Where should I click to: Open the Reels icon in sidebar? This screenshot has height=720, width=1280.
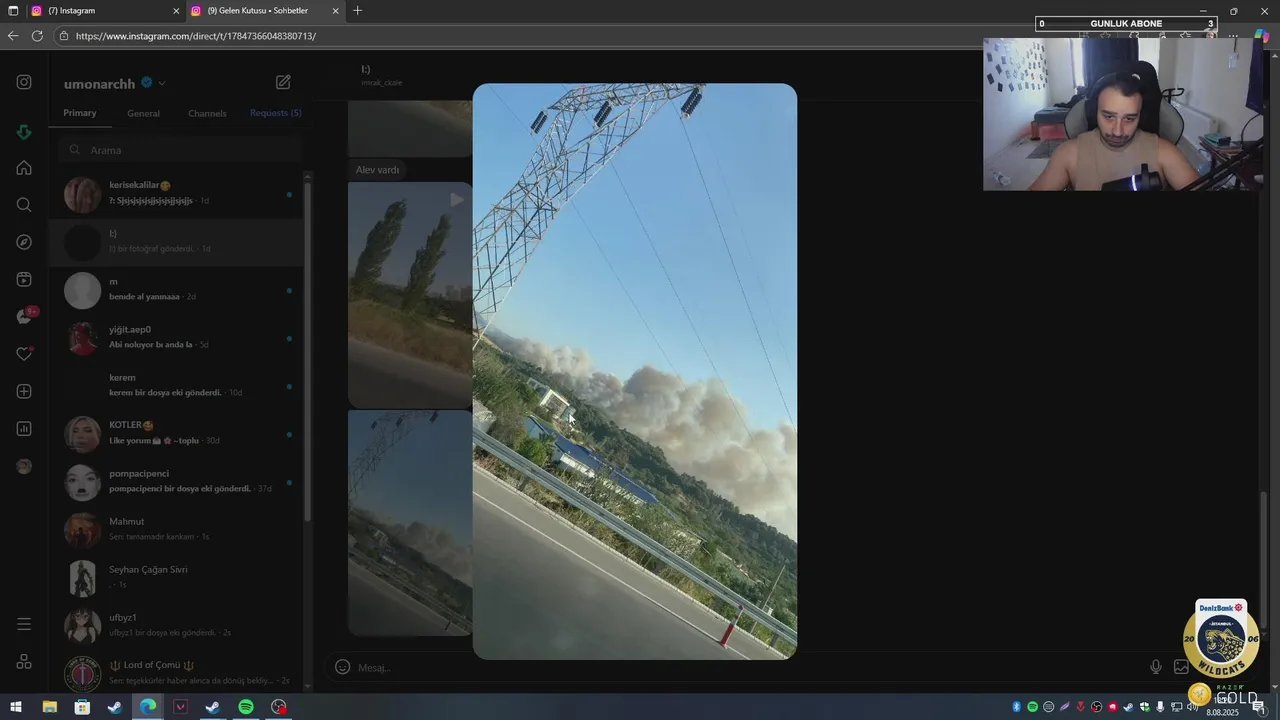24,279
